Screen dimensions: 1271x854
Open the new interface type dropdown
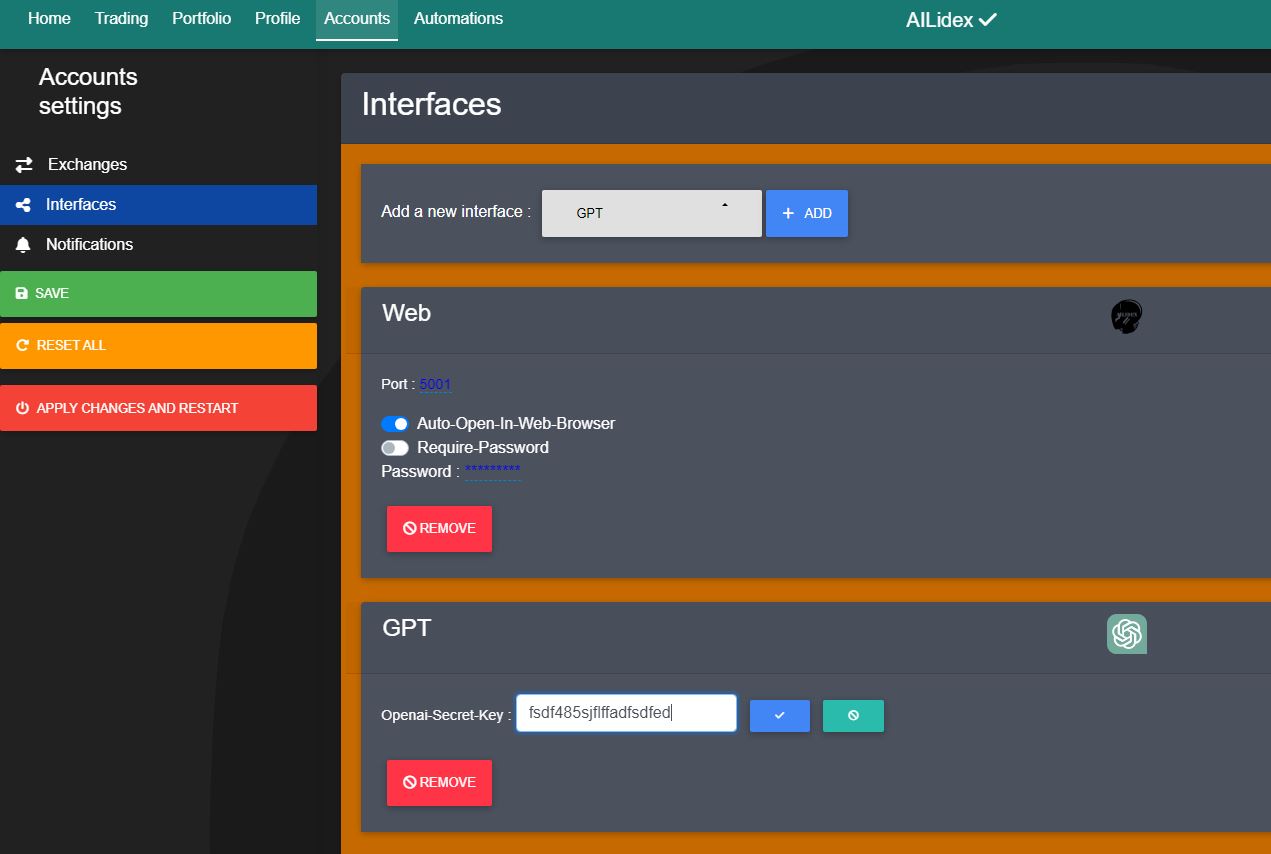650,212
